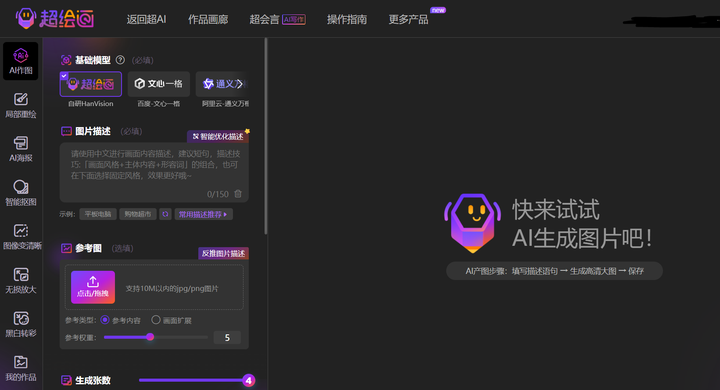Click the 生成张数 section icon
The width and height of the screenshot is (720, 390).
[x=66, y=380]
